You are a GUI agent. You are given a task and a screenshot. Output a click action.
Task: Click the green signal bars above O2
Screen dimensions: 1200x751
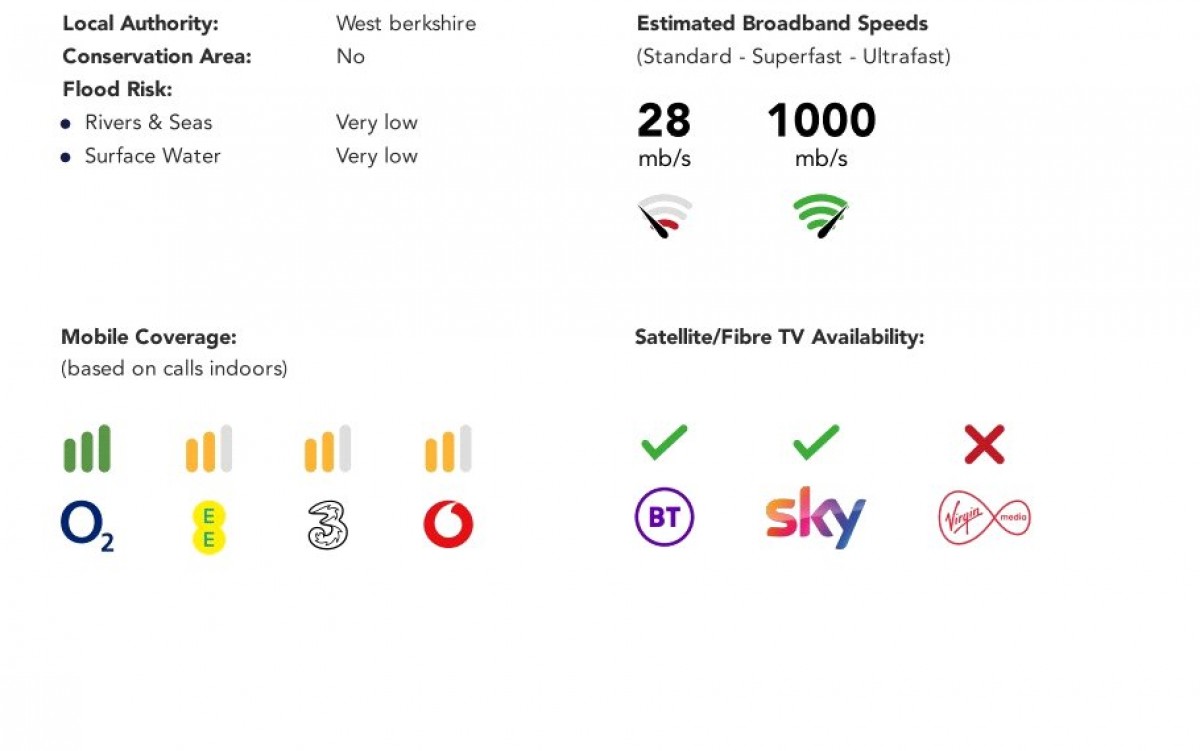pos(87,449)
